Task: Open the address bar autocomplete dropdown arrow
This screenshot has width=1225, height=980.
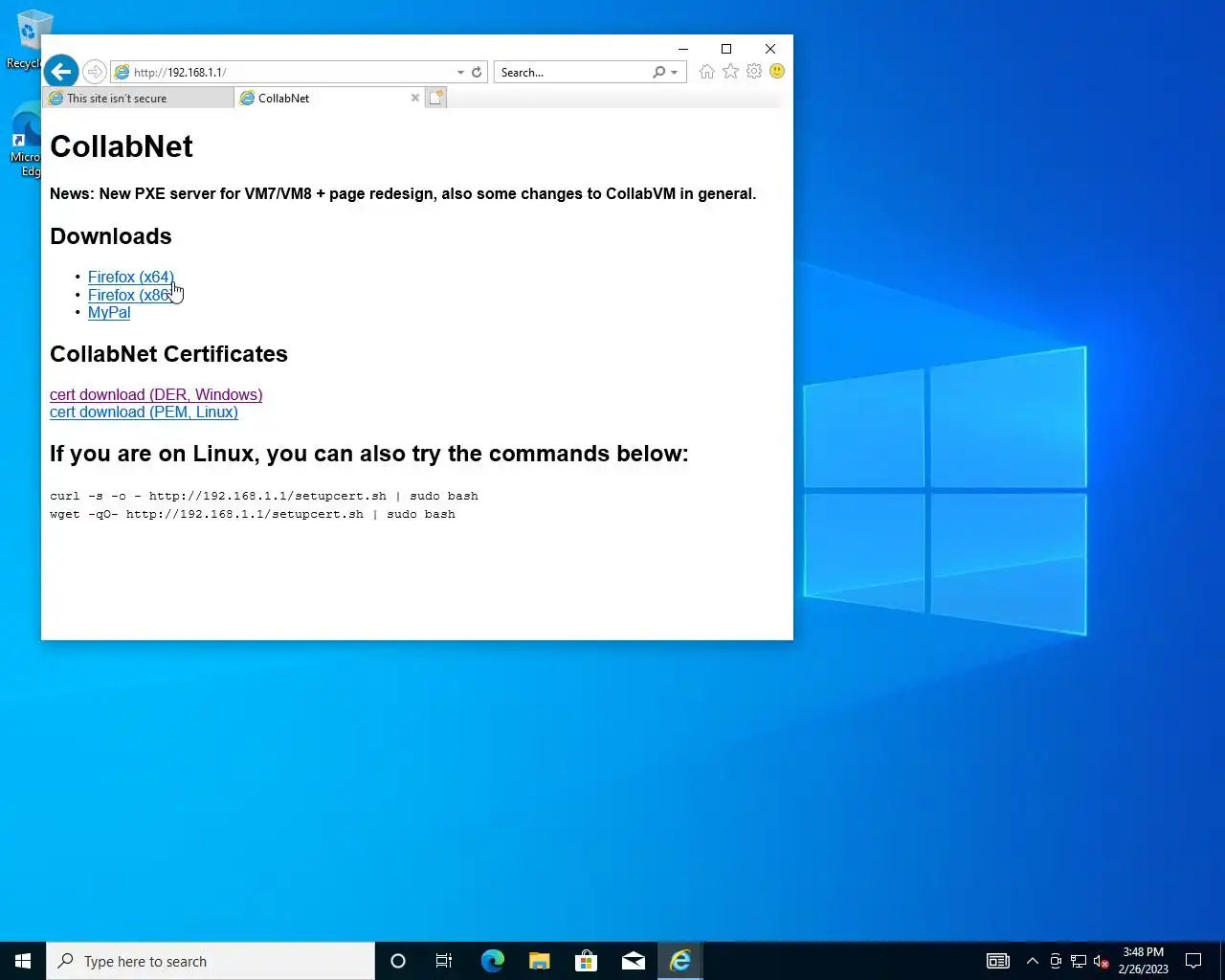Action: pyautogui.click(x=460, y=72)
